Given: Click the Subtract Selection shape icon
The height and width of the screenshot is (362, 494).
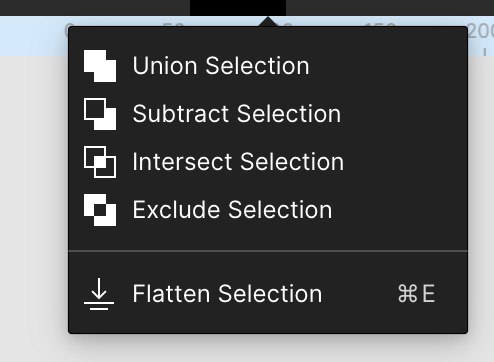Looking at the screenshot, I should pos(100,114).
